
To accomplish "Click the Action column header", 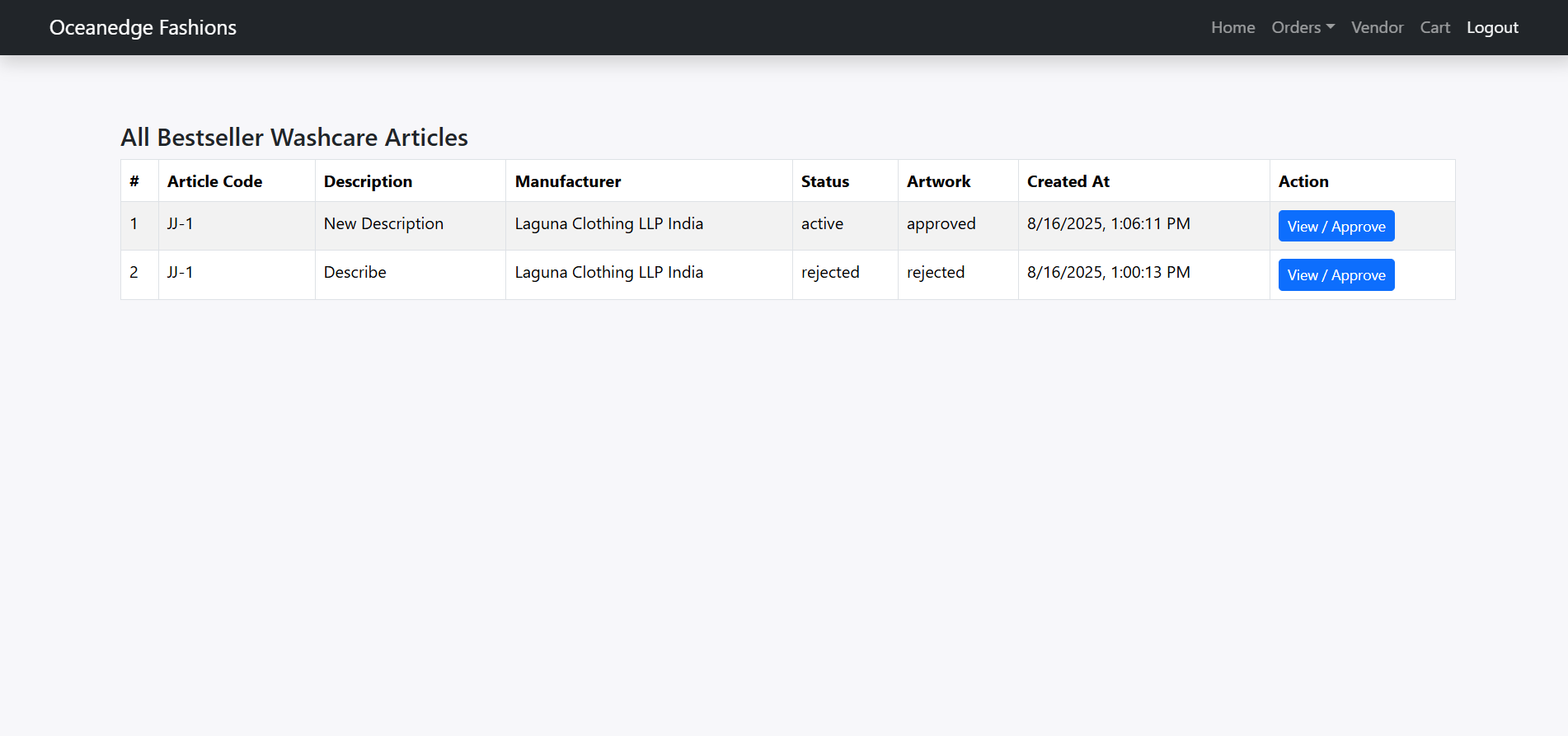I will pos(1303,181).
